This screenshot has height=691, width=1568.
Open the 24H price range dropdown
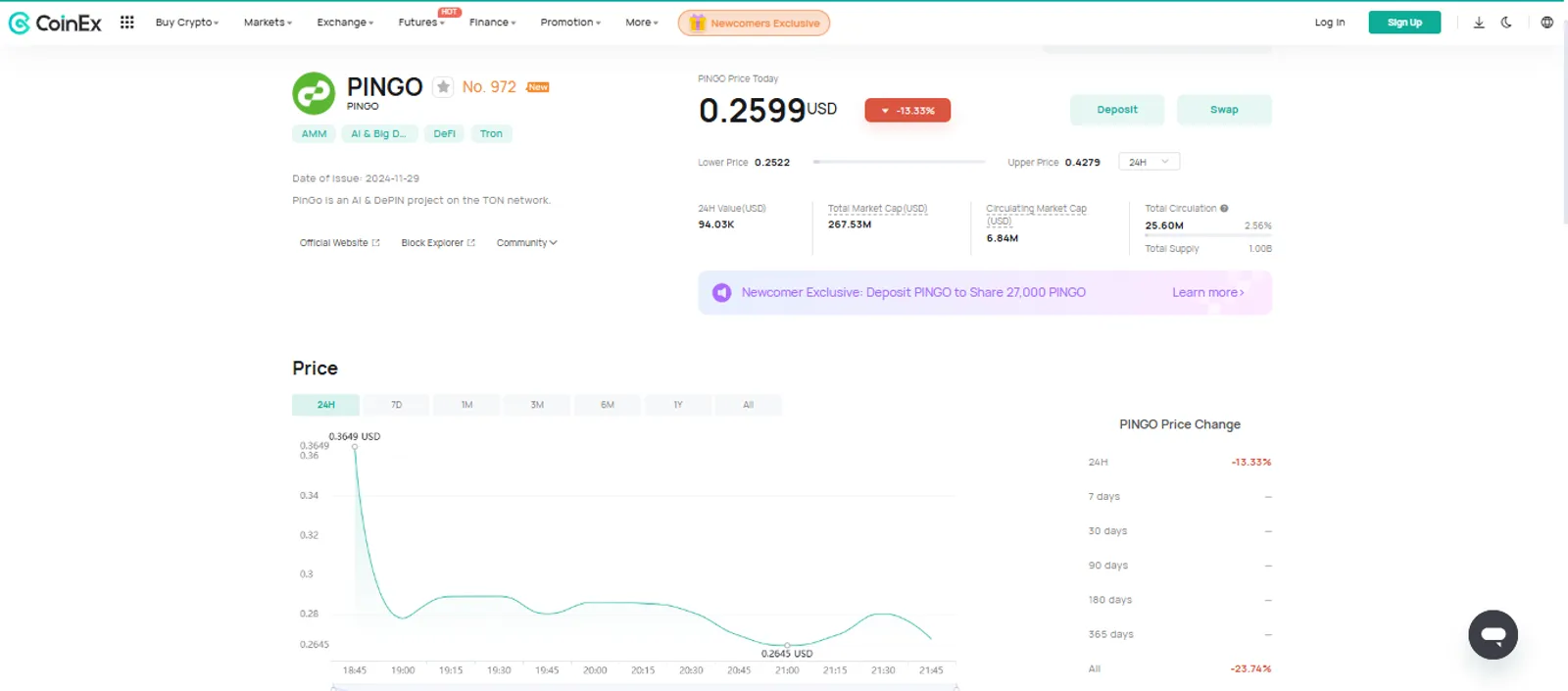pos(1149,162)
